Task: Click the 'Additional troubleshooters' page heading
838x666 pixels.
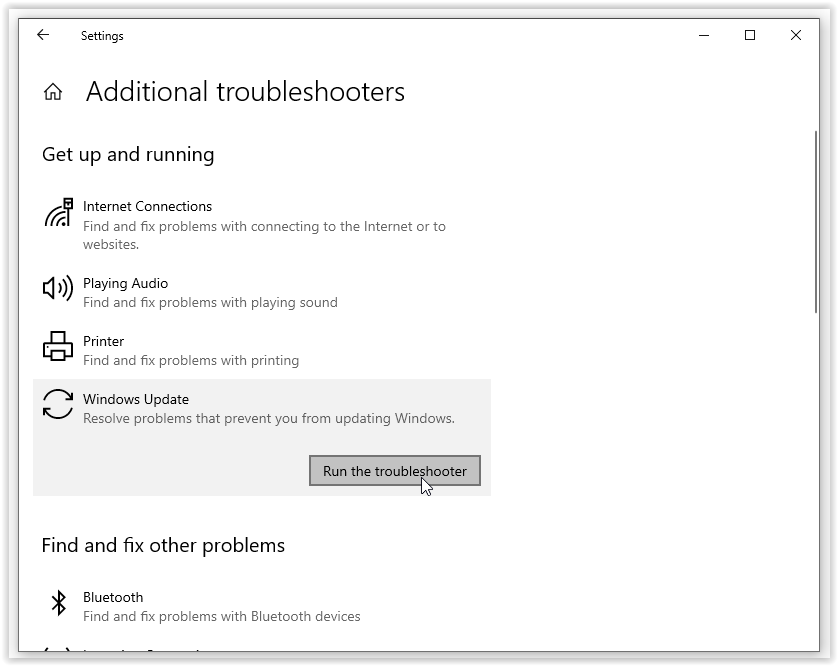Action: click(x=245, y=91)
